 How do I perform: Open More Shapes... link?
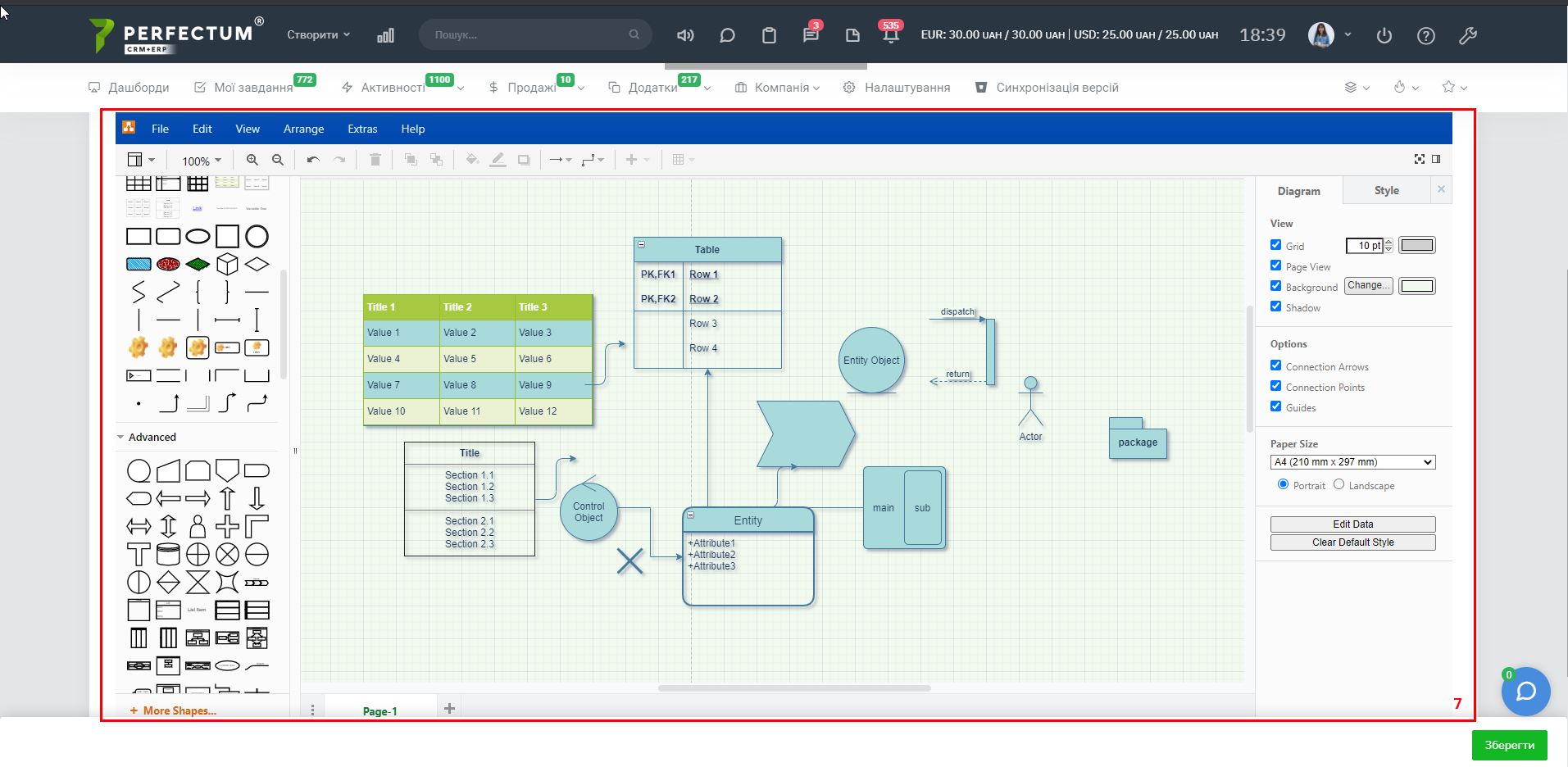coord(173,710)
